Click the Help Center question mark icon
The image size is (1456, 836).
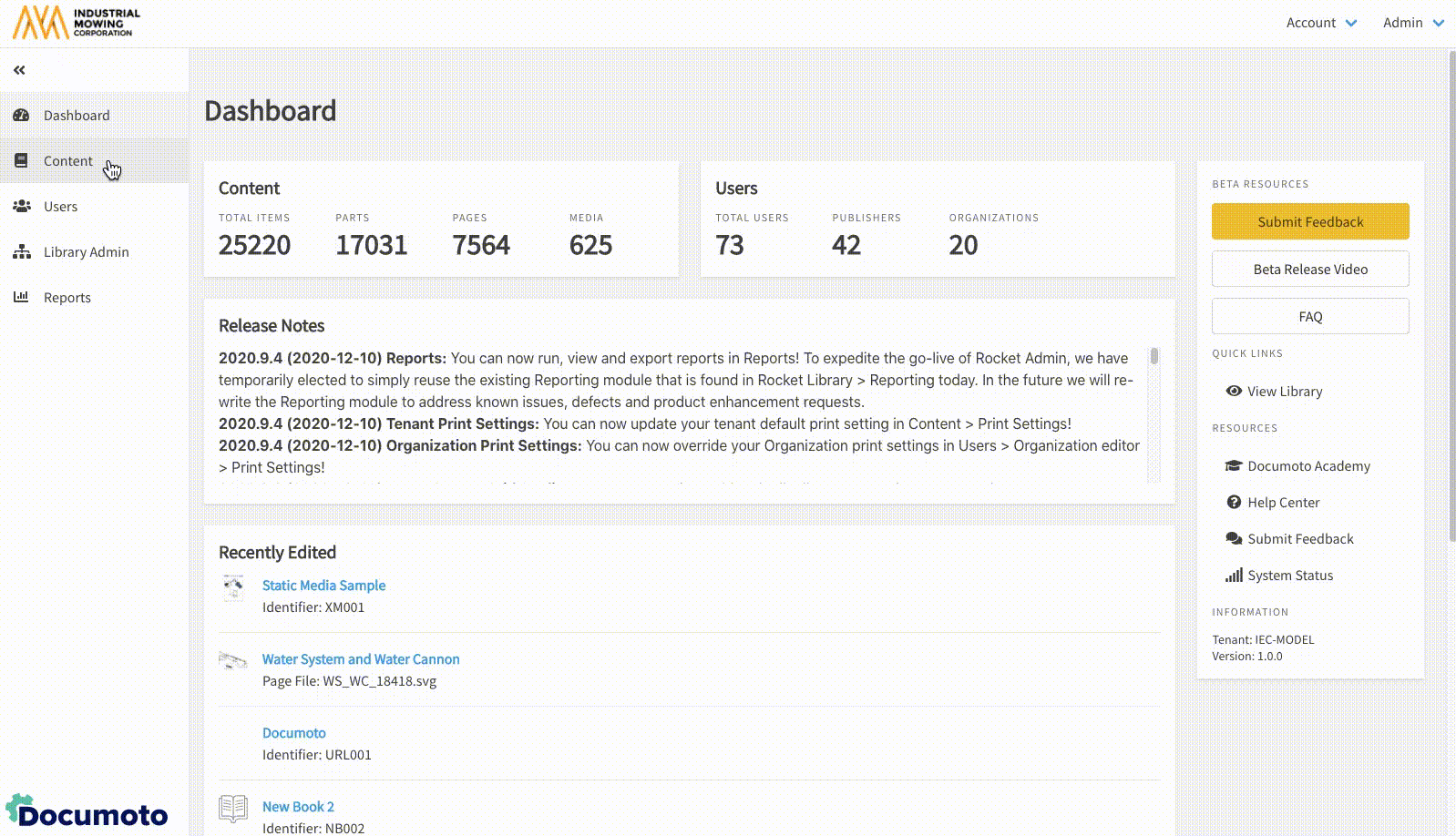[1234, 503]
